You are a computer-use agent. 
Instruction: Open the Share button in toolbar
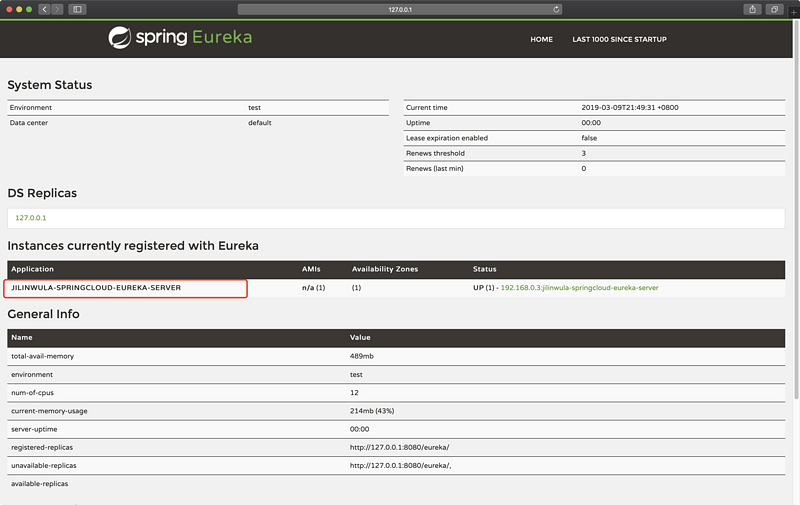(x=752, y=9)
